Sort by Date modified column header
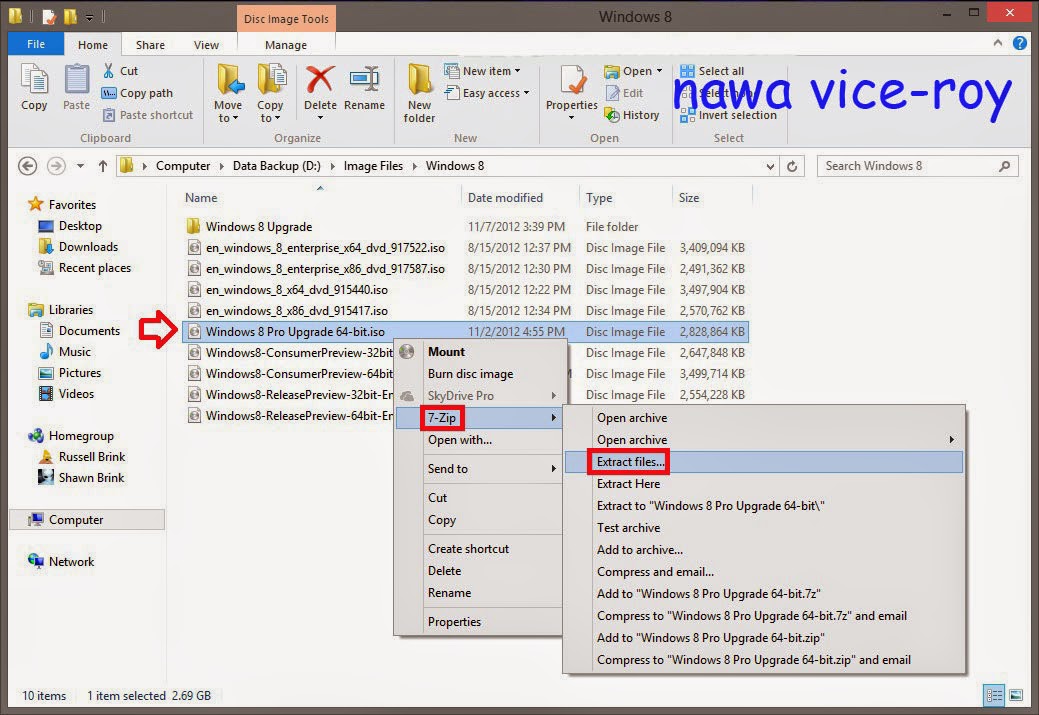 tap(505, 197)
